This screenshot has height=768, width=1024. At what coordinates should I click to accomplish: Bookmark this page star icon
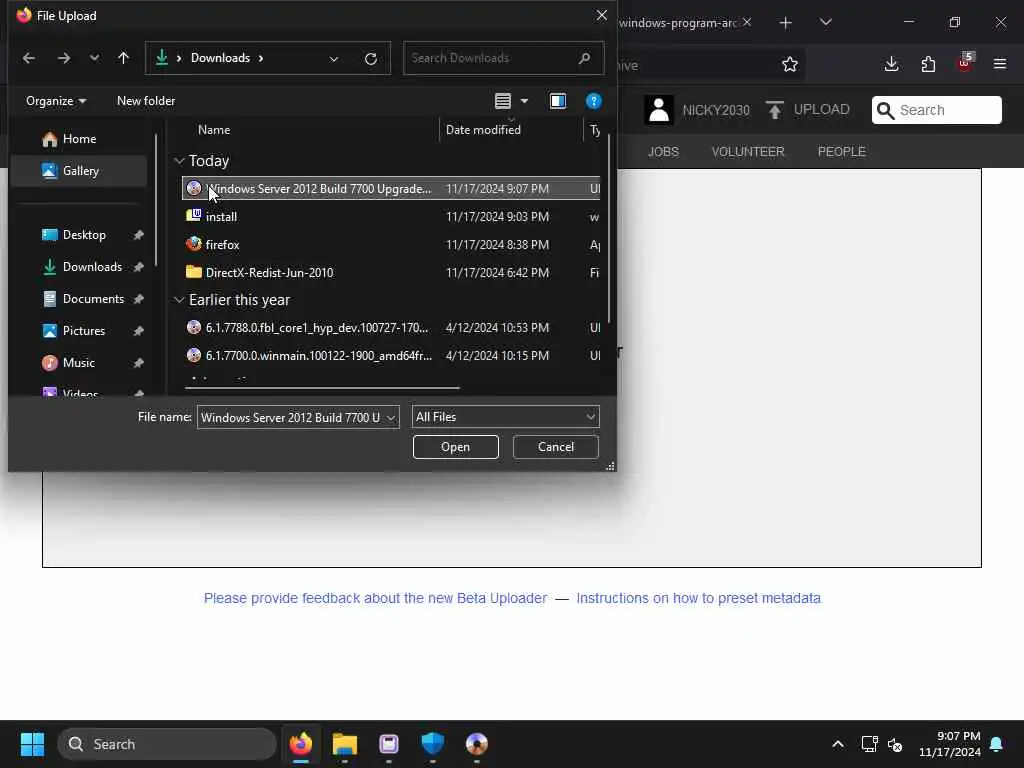[x=790, y=65]
